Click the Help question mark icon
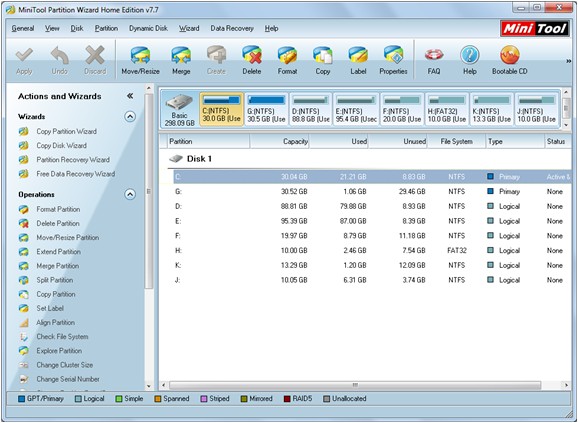Image resolution: width=578 pixels, height=423 pixels. pyautogui.click(x=470, y=55)
